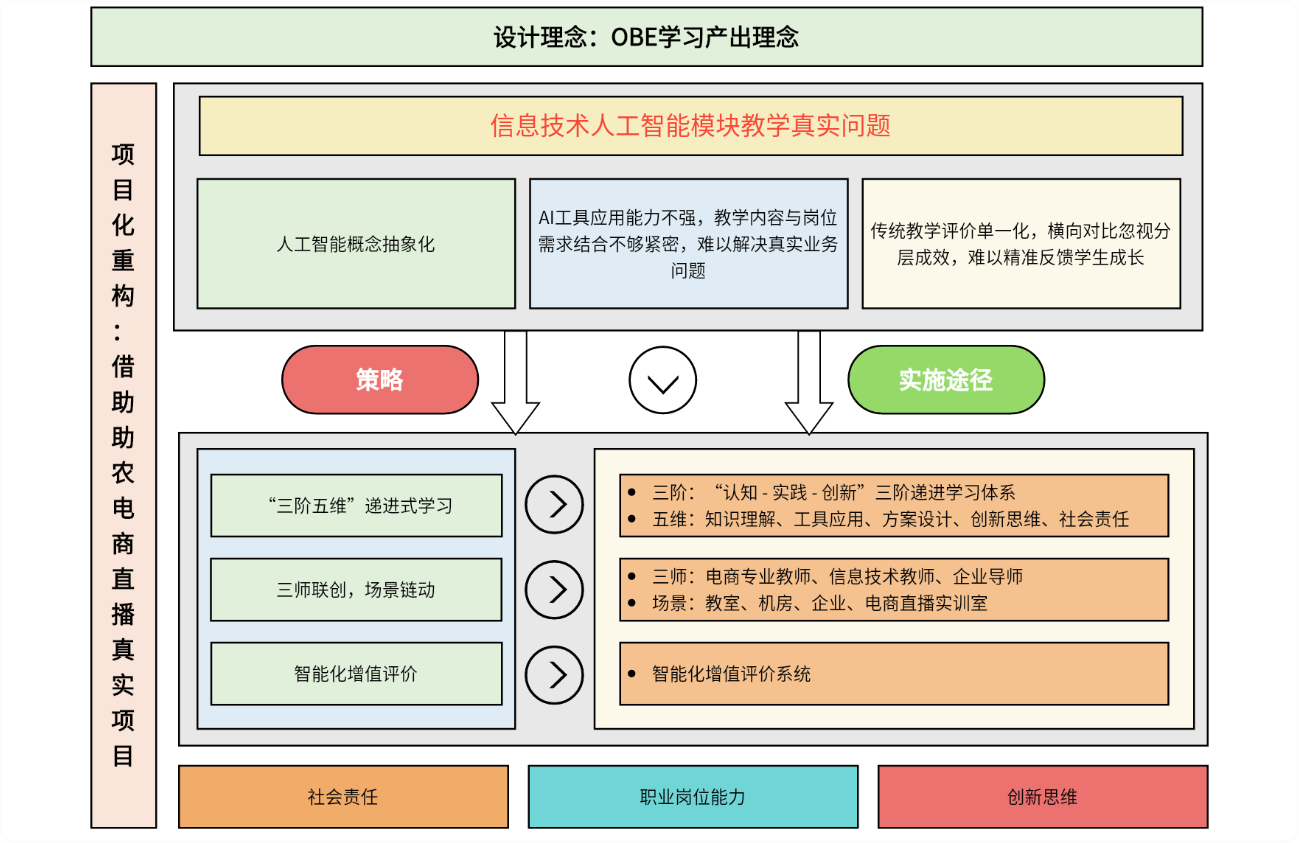Select the red 策略 pill button
Viewport: 1299px width, 843px height.
380,380
